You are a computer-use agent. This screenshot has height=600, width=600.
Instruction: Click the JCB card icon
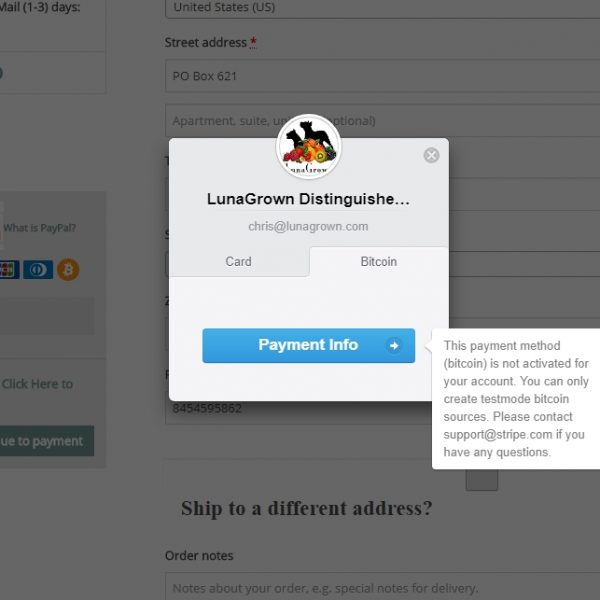click(8, 270)
